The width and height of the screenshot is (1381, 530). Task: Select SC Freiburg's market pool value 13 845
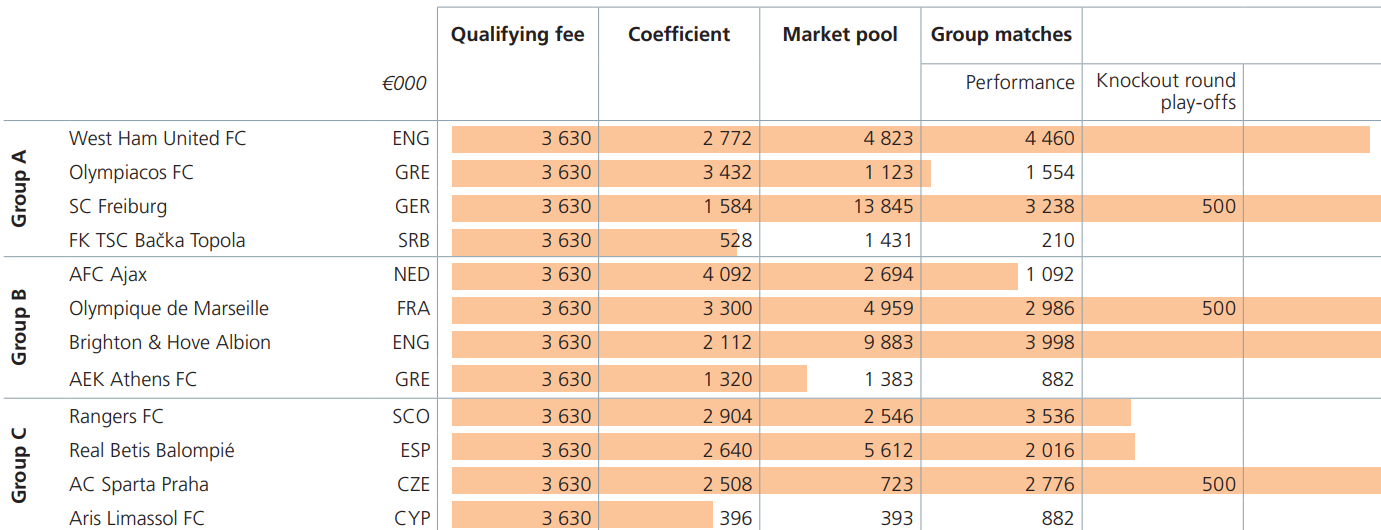pos(875,207)
